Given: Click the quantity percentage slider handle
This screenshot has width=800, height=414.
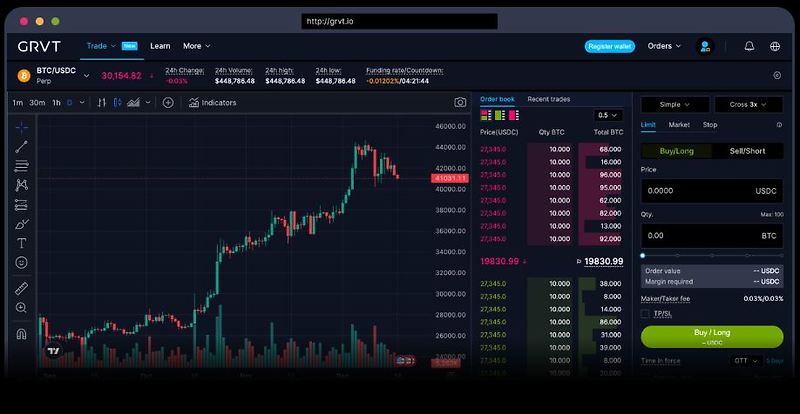Looking at the screenshot, I should [x=643, y=255].
